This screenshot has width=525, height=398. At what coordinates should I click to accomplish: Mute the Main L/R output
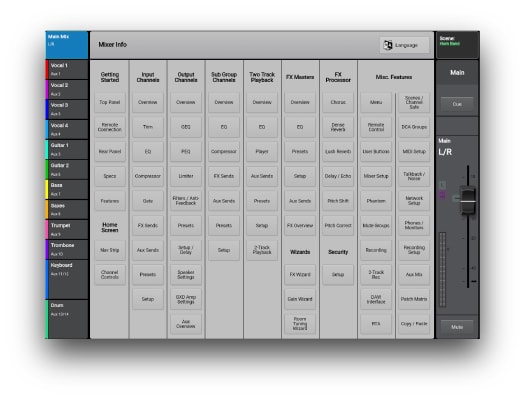pyautogui.click(x=457, y=327)
